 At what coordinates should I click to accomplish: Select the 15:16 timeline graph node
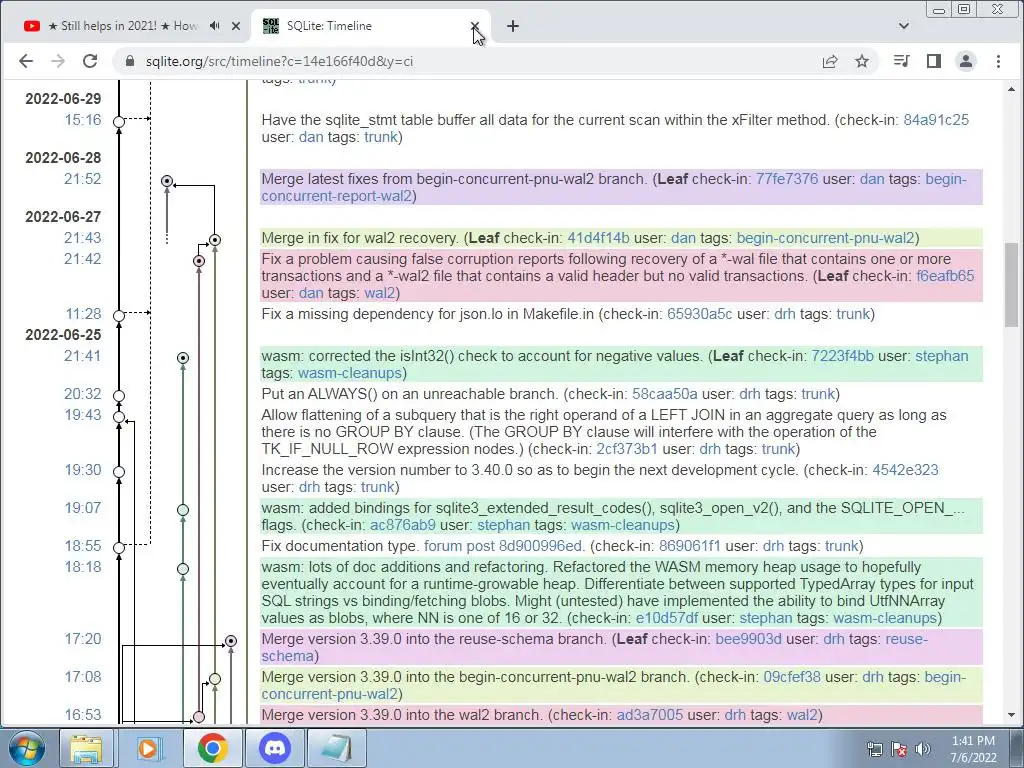119,121
